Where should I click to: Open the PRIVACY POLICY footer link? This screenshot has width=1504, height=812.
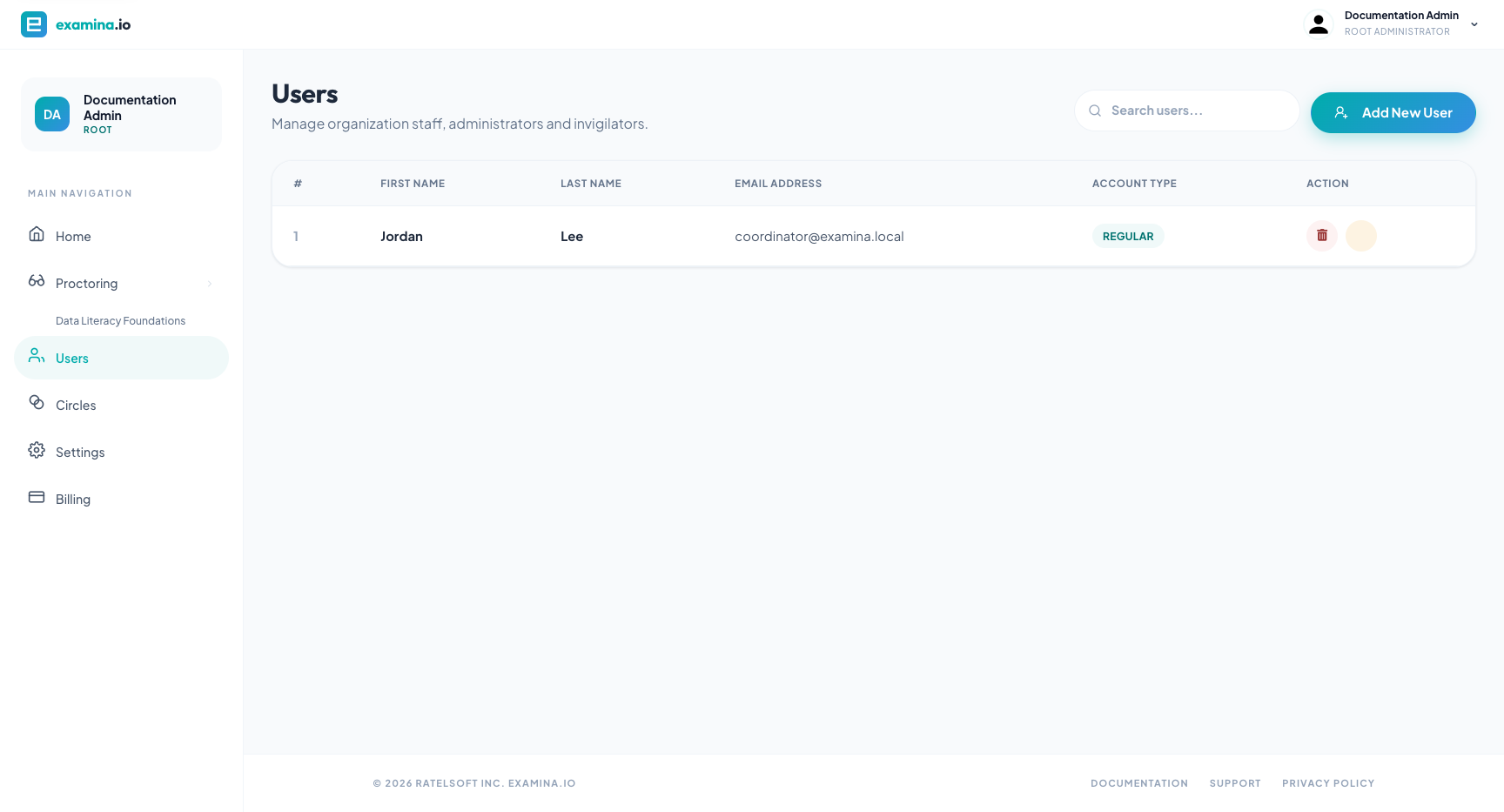(1328, 783)
